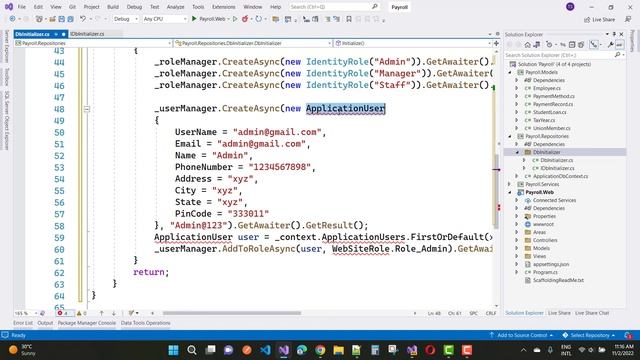Click the Hot Reload flame icon

[x=245, y=19]
